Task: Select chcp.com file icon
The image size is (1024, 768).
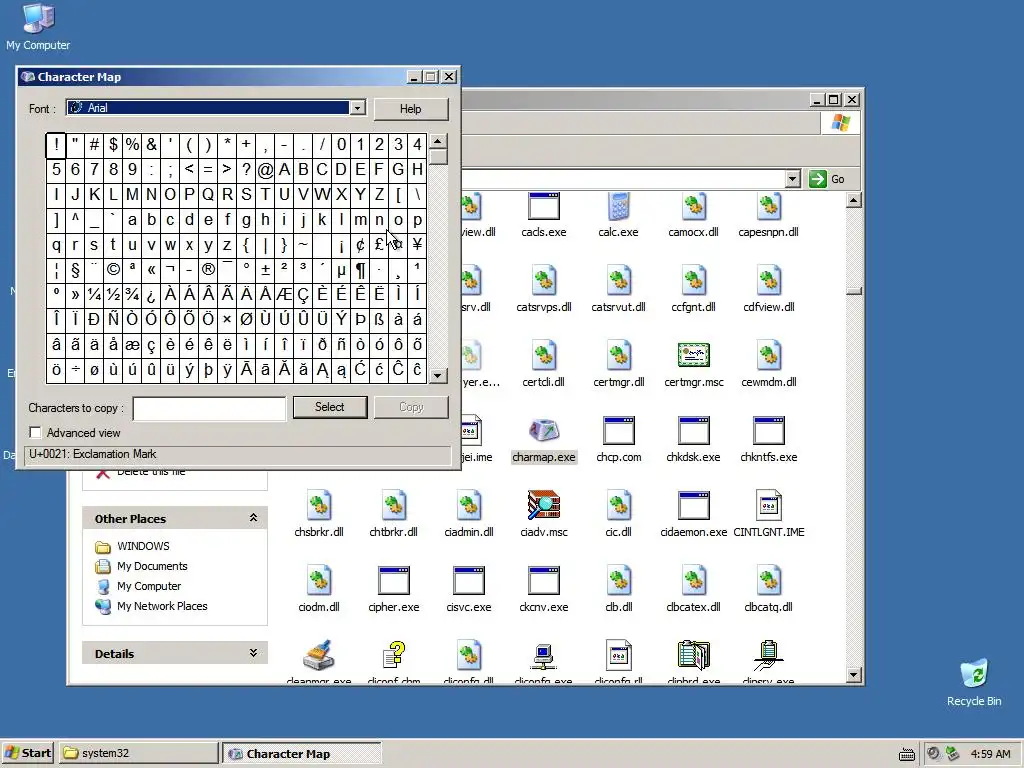Action: point(618,431)
